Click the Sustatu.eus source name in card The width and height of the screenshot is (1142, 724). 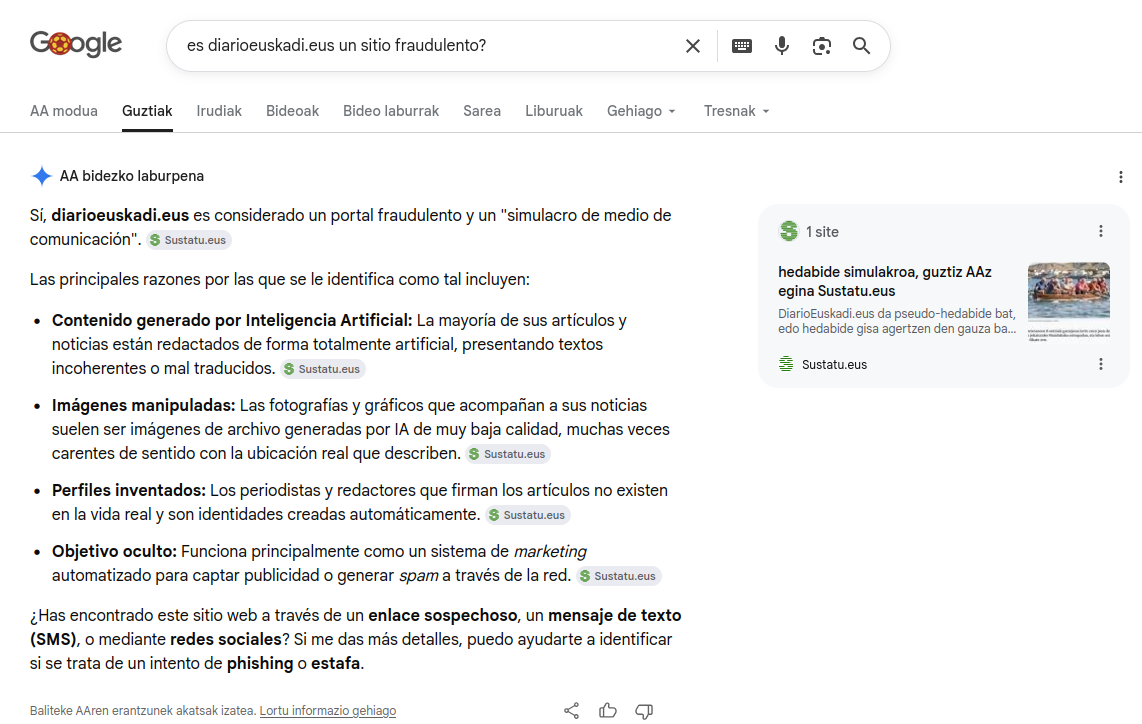pos(834,364)
